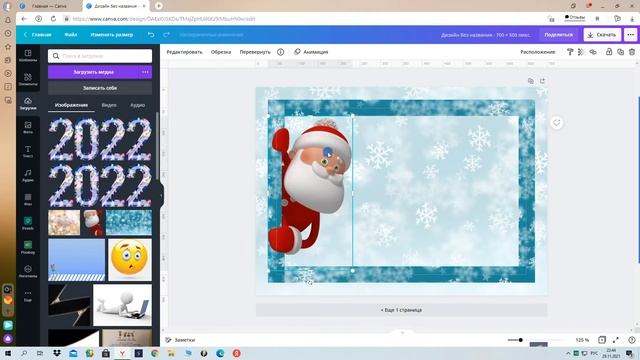Click the Crop button in toolbar
The width and height of the screenshot is (640, 360).
221,52
